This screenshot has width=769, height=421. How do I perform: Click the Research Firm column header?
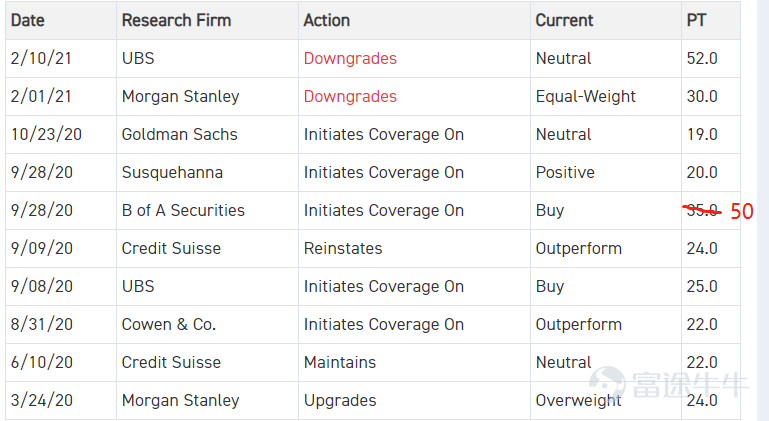(x=207, y=21)
